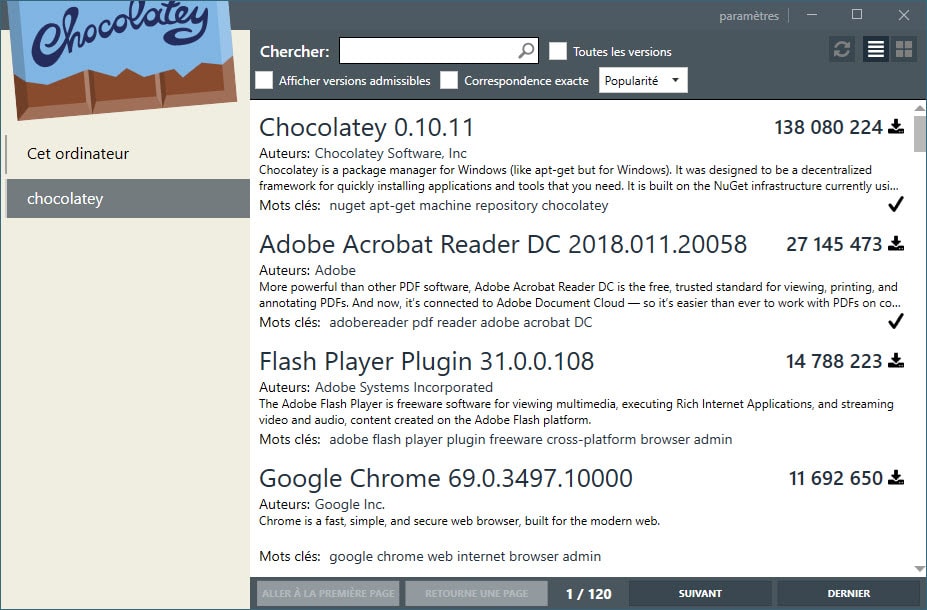
Task: Select chocolatey source in sidebar
Action: 128,199
